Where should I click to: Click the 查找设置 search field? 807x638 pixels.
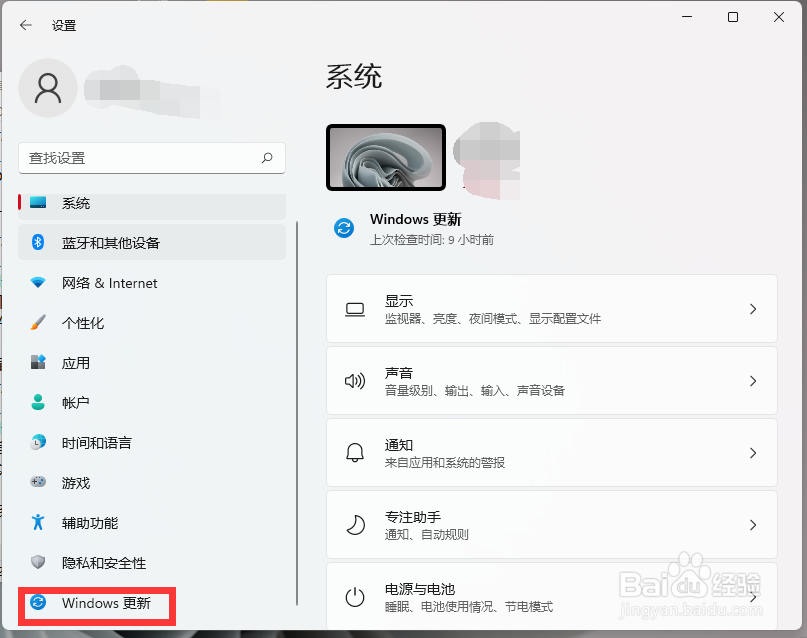click(x=152, y=158)
